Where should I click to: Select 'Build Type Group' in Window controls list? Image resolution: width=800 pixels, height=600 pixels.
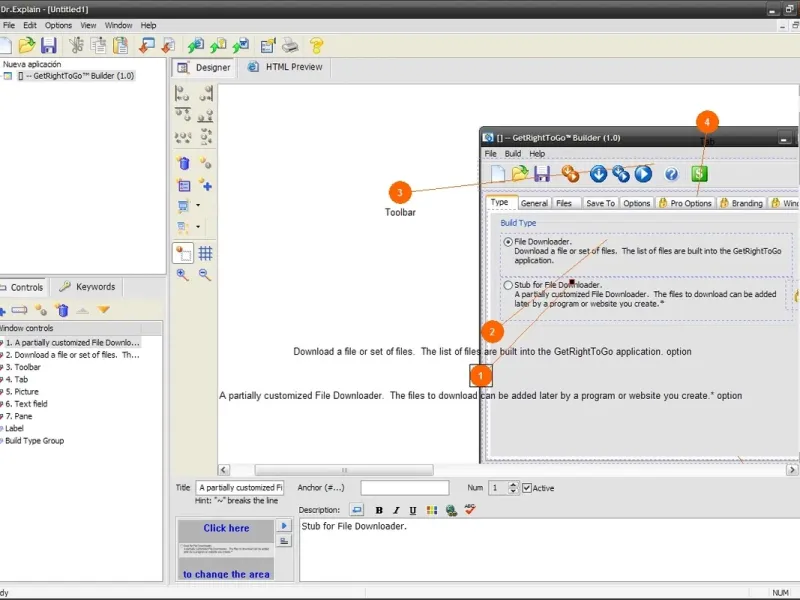(35, 440)
